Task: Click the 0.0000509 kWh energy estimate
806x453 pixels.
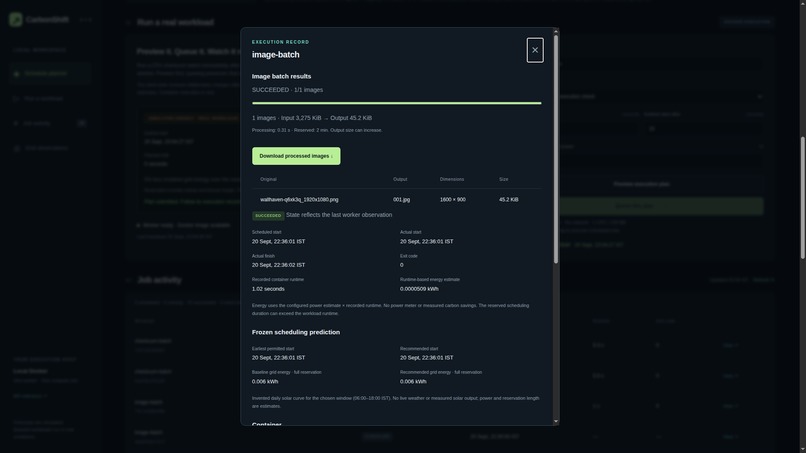Action: tap(419, 289)
